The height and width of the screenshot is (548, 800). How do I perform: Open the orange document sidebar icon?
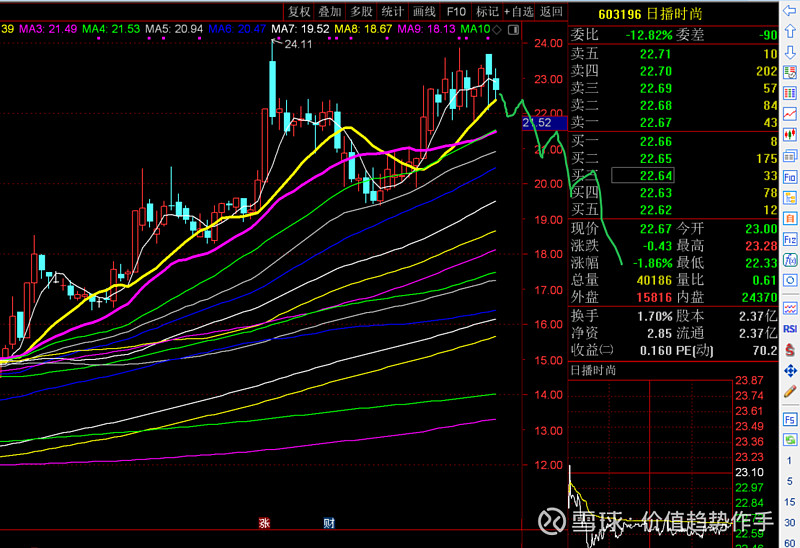pyautogui.click(x=790, y=218)
